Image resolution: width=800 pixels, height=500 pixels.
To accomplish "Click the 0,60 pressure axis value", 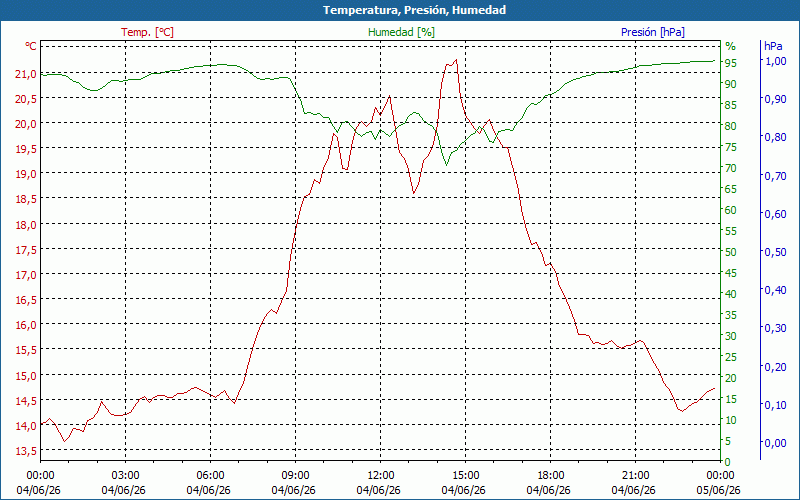I will coord(776,214).
